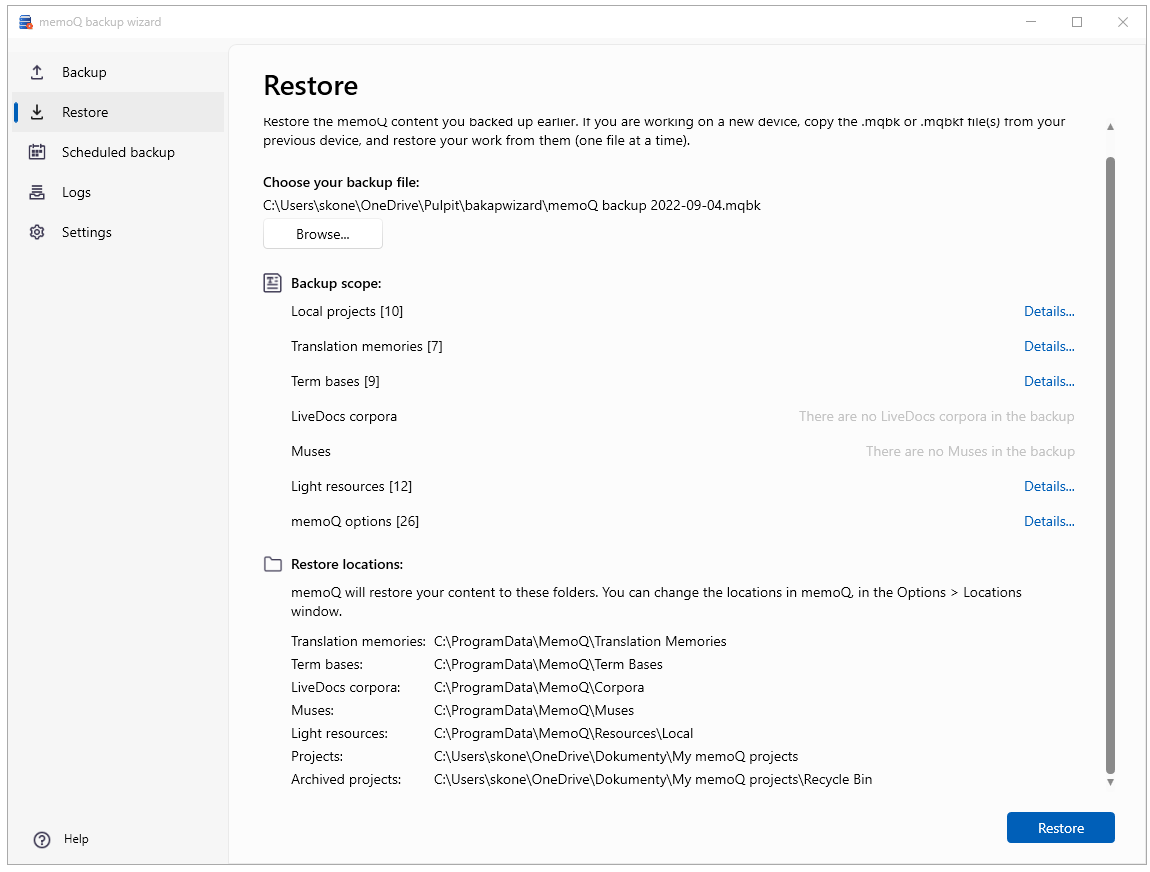Open Details for Local projects
This screenshot has height=872, width=1150.
coord(1049,311)
